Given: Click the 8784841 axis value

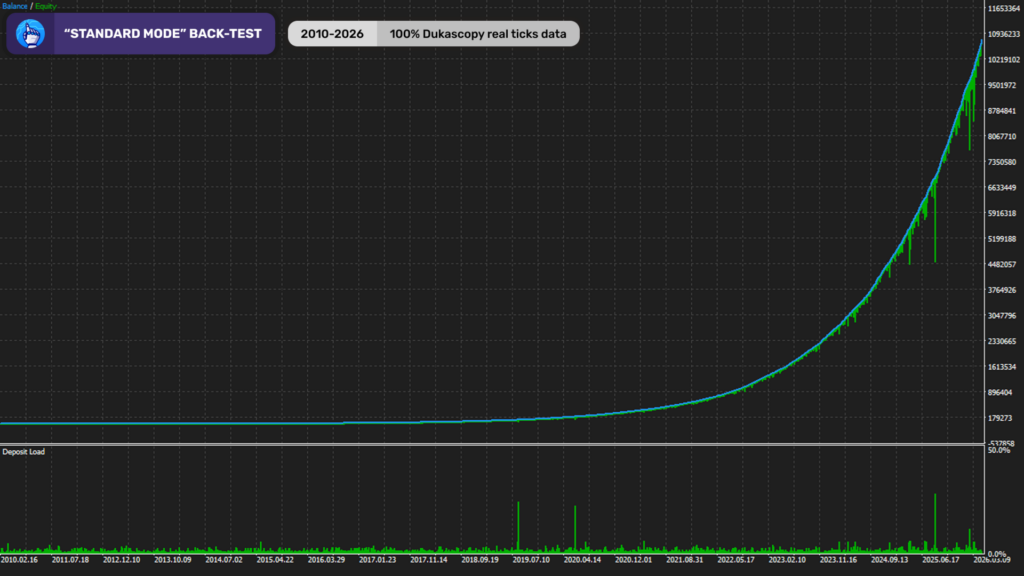Looking at the screenshot, I should point(1004,111).
